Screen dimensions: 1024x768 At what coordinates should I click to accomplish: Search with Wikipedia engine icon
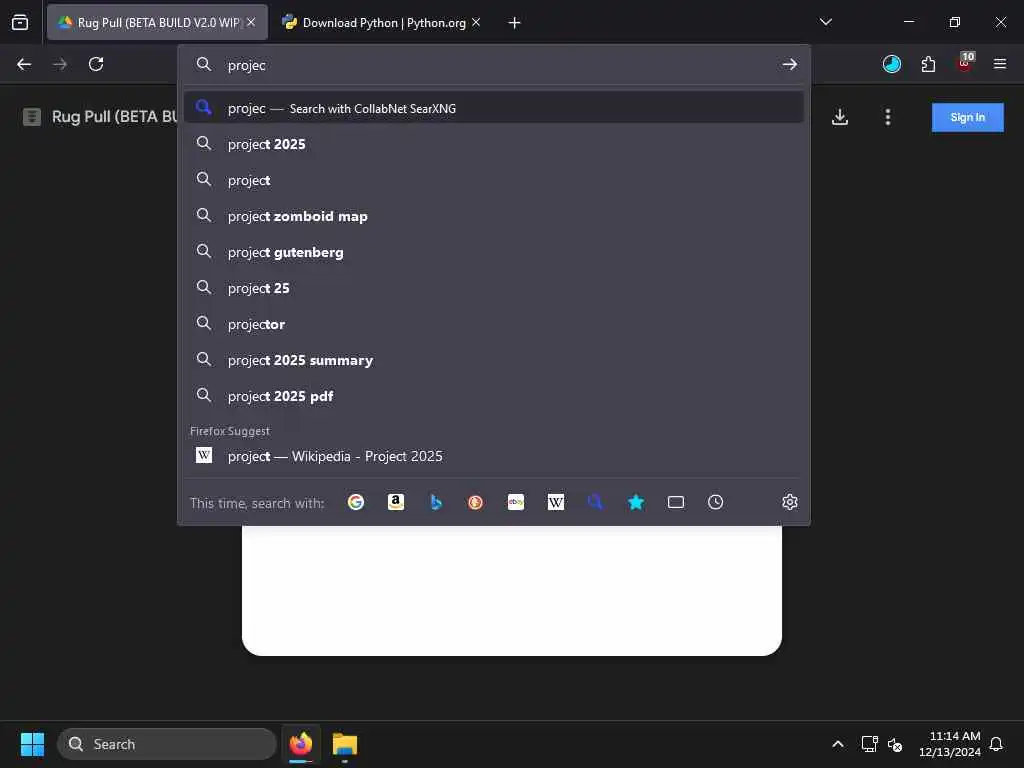coord(556,502)
